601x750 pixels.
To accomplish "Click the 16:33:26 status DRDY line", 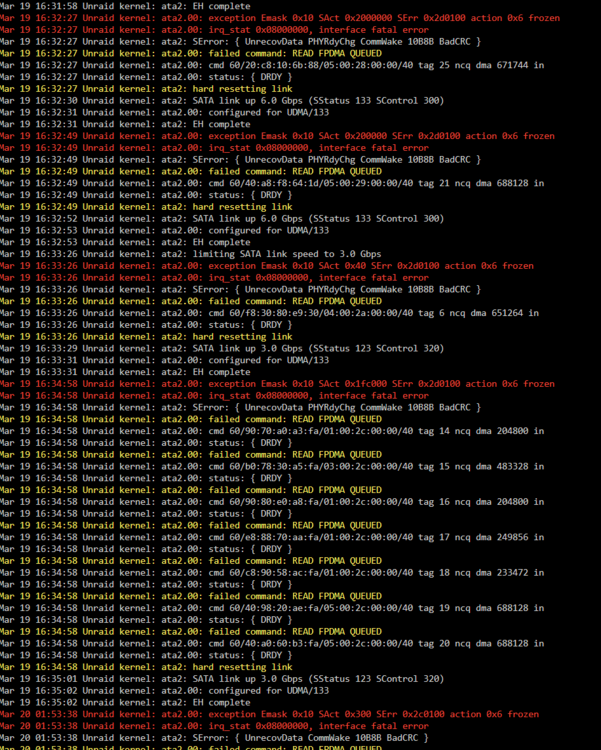I will tap(146, 325).
